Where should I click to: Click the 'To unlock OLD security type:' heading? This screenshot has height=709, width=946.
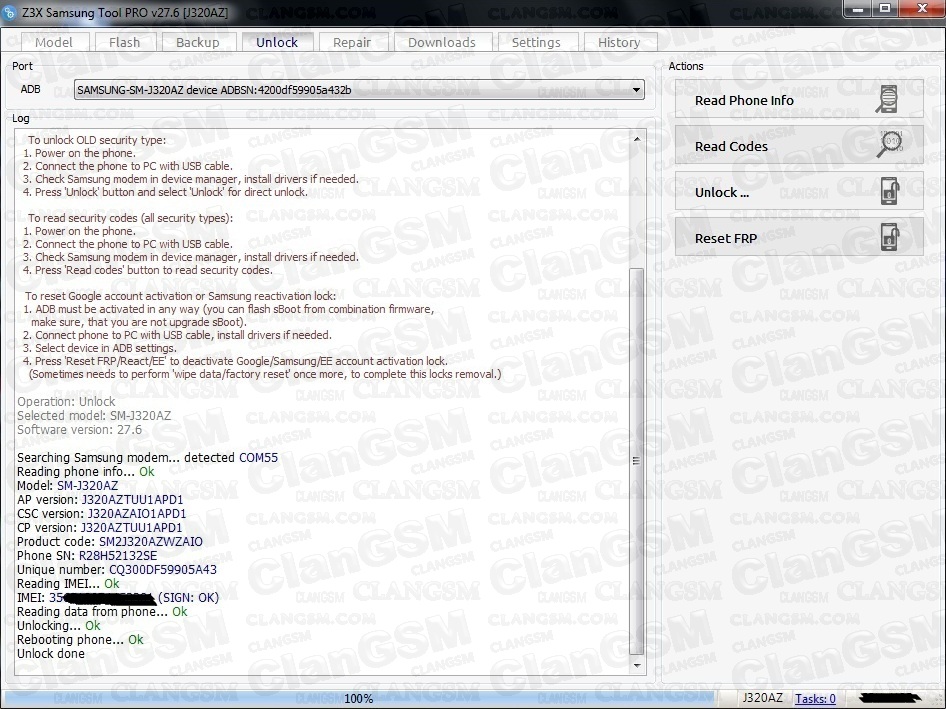click(x=97, y=140)
